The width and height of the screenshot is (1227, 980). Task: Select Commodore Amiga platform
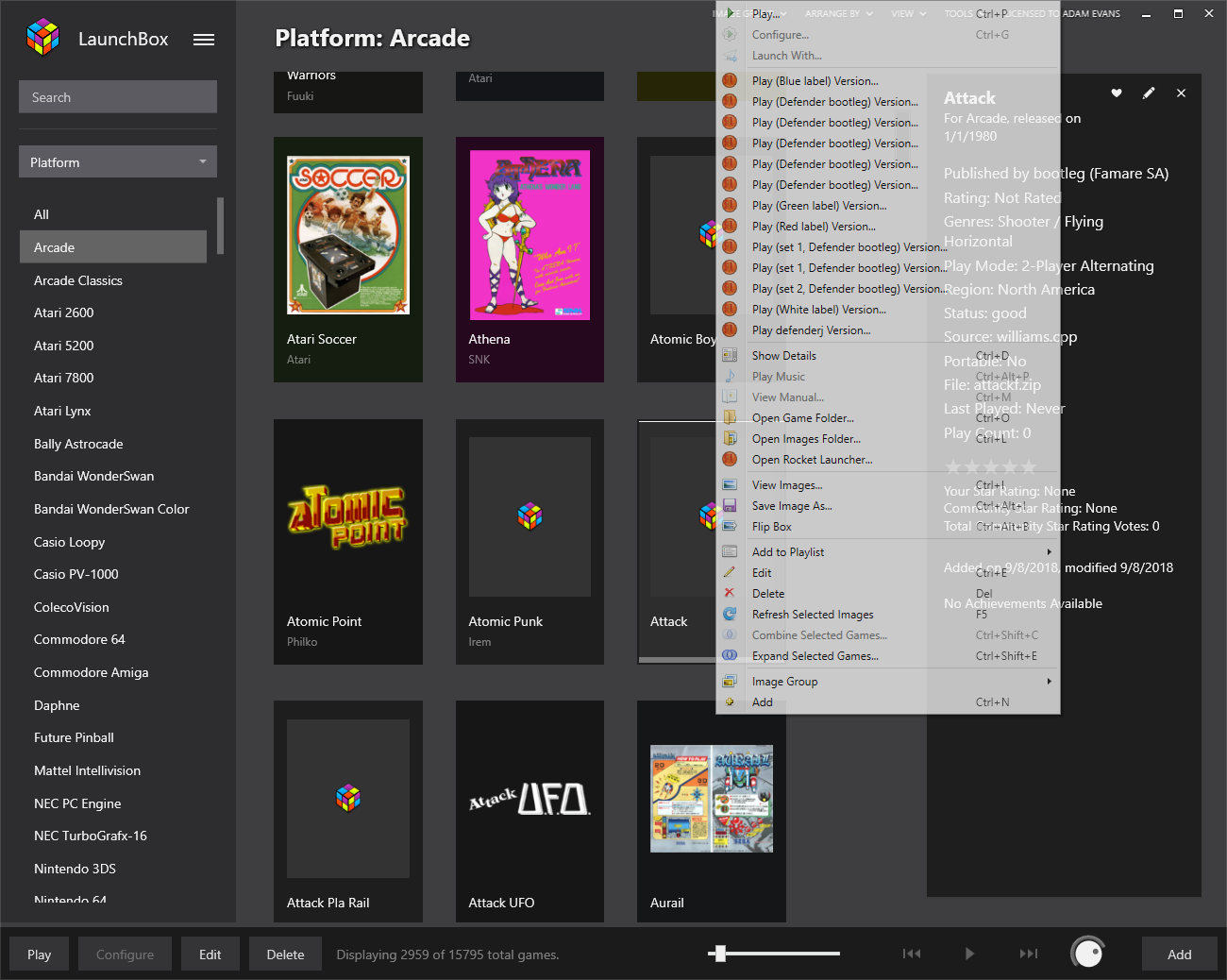[113, 672]
